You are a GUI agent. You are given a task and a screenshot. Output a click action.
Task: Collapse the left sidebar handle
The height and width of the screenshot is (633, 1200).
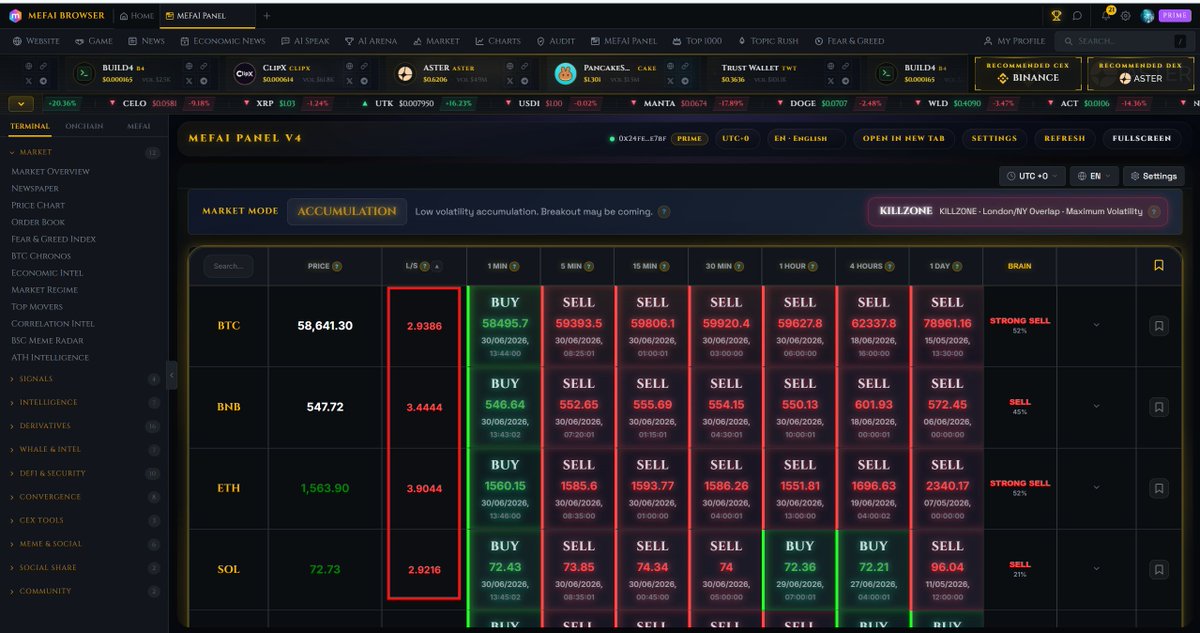(172, 374)
